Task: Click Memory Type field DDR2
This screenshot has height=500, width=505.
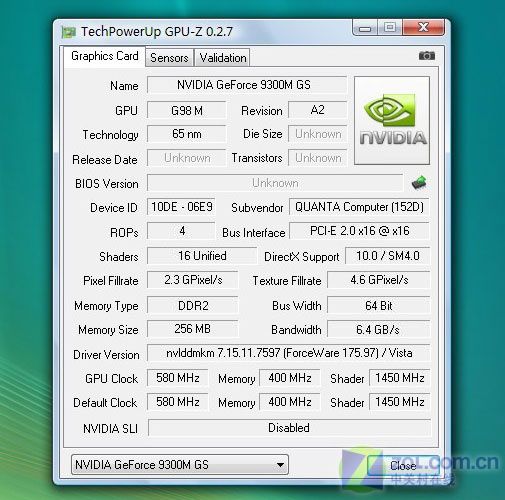Action: click(x=193, y=305)
